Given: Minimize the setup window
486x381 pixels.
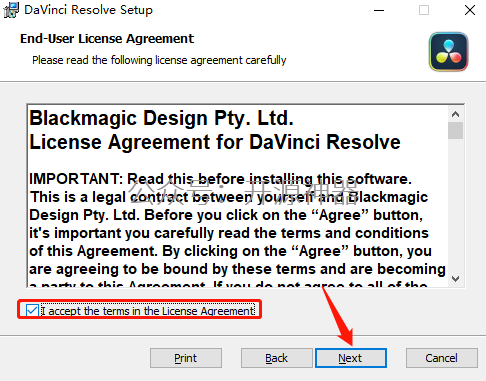Looking at the screenshot, I should click(379, 10).
